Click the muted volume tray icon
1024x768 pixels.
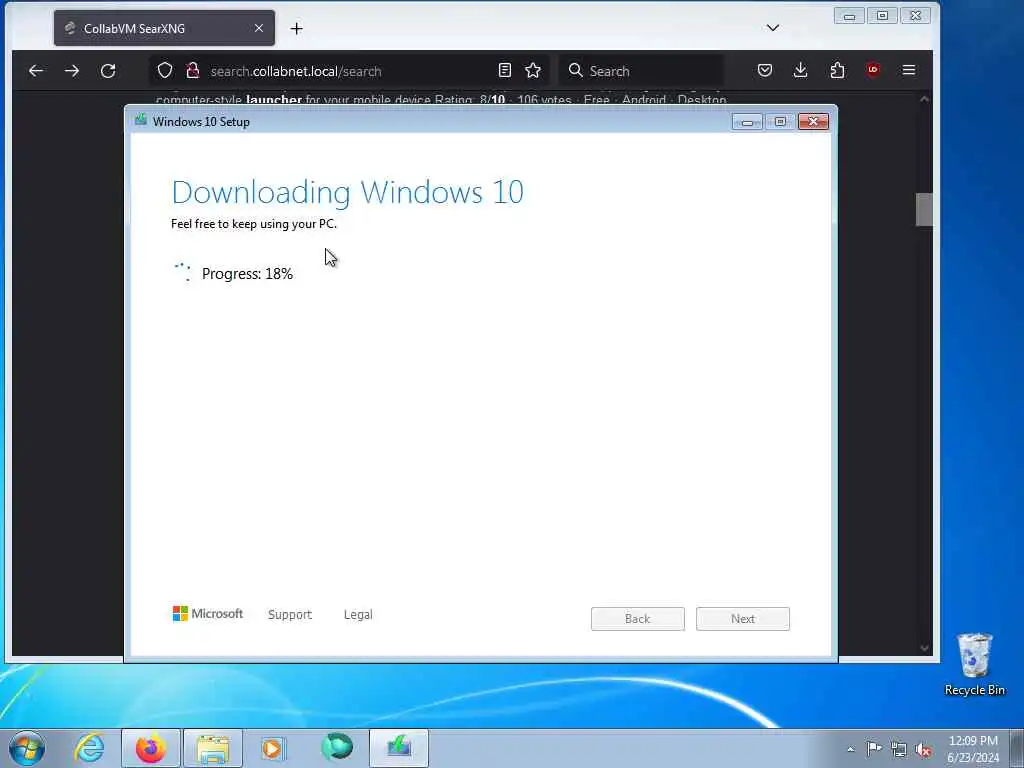coord(923,749)
